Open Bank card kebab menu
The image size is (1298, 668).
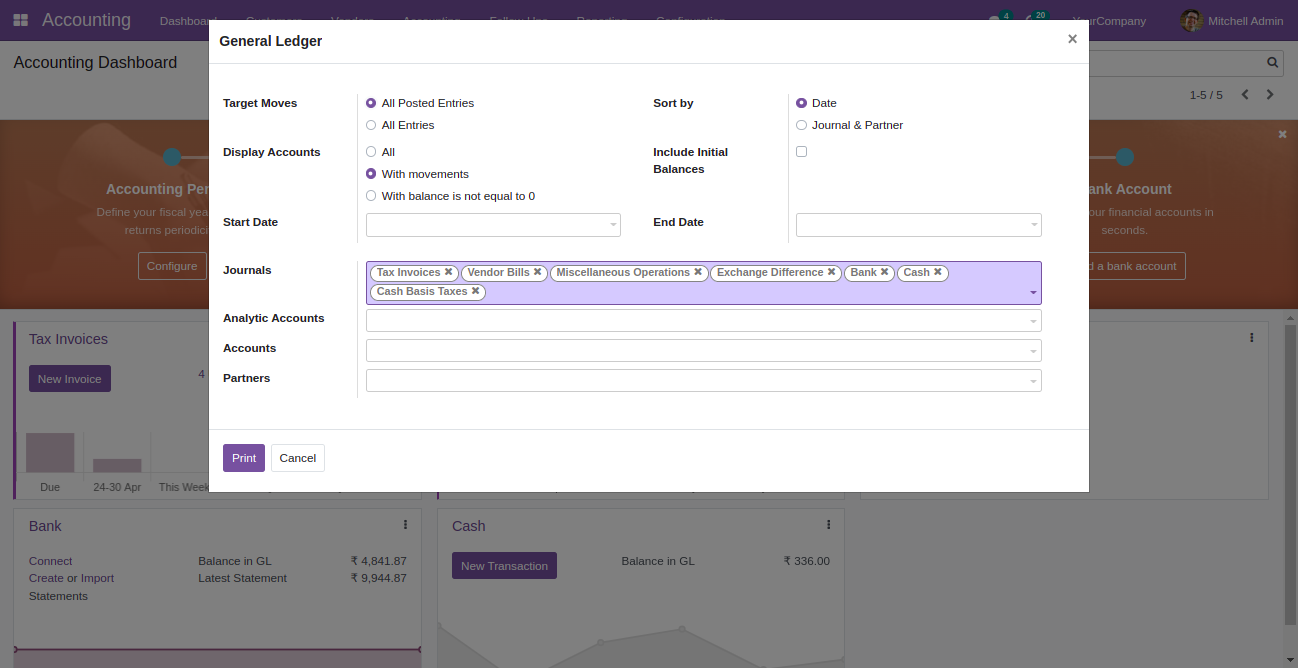pyautogui.click(x=405, y=525)
